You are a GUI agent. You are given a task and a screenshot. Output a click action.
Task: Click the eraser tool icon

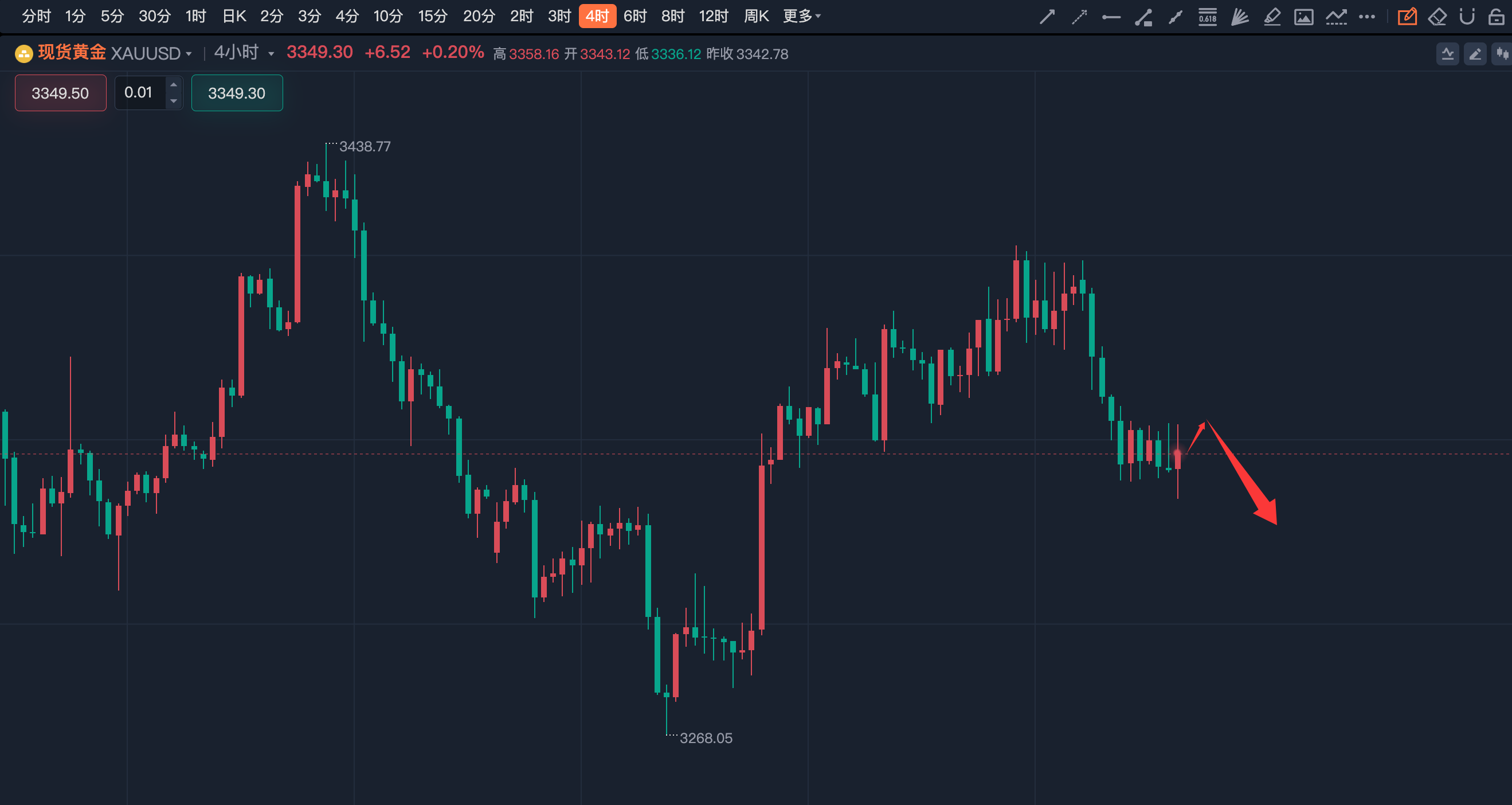[x=1437, y=17]
